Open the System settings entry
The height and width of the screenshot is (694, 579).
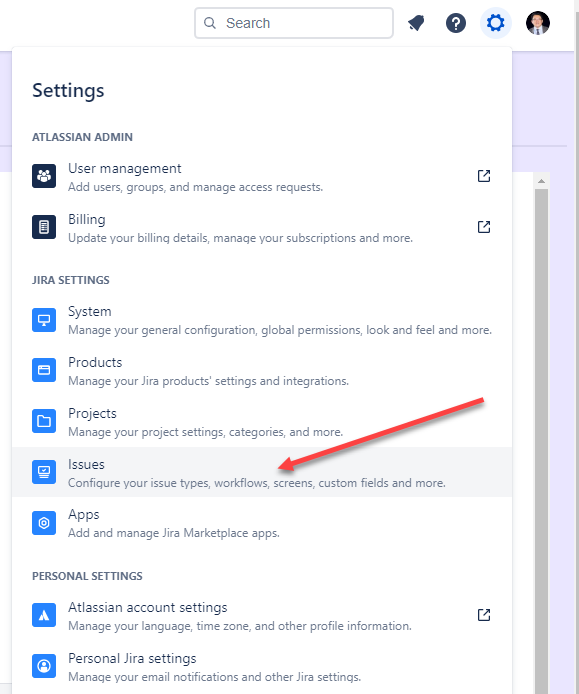[x=262, y=320]
